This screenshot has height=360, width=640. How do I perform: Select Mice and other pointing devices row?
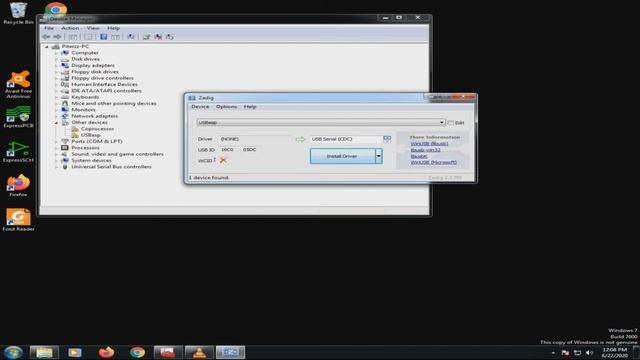coord(114,104)
